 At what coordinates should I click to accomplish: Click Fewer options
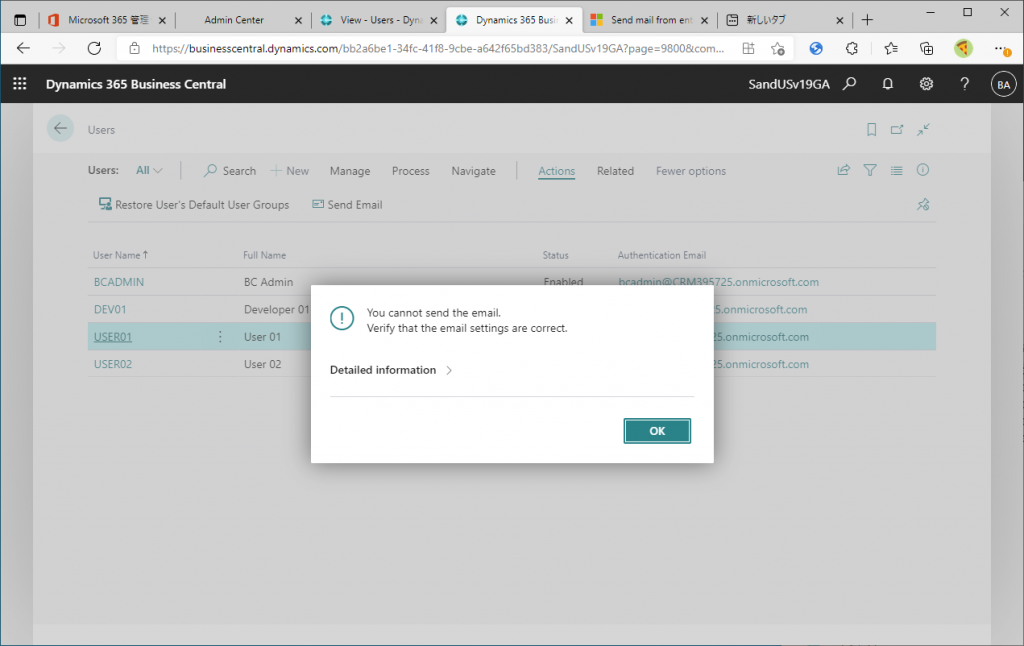(691, 170)
